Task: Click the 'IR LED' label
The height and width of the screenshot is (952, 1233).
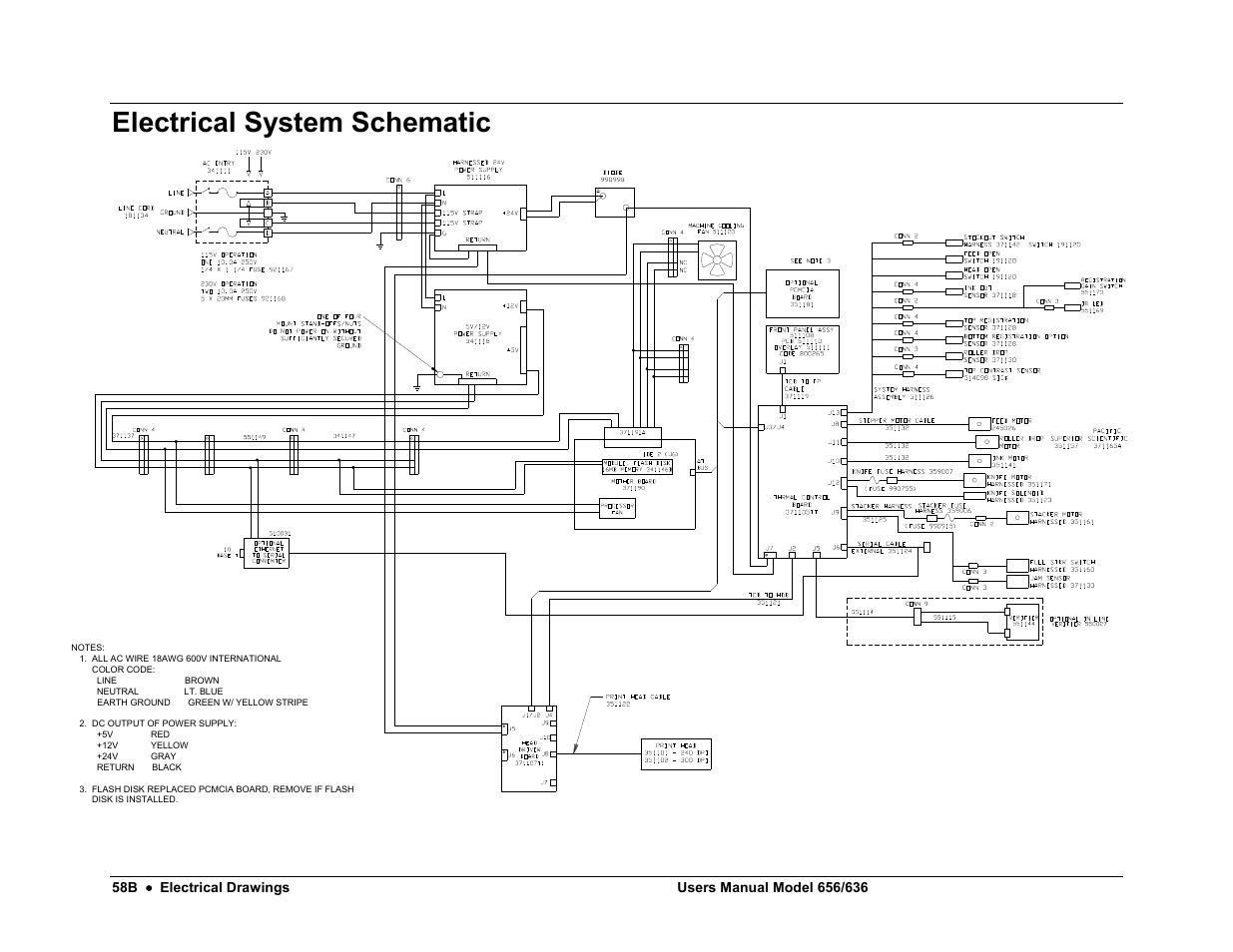Action: pyautogui.click(x=1091, y=303)
